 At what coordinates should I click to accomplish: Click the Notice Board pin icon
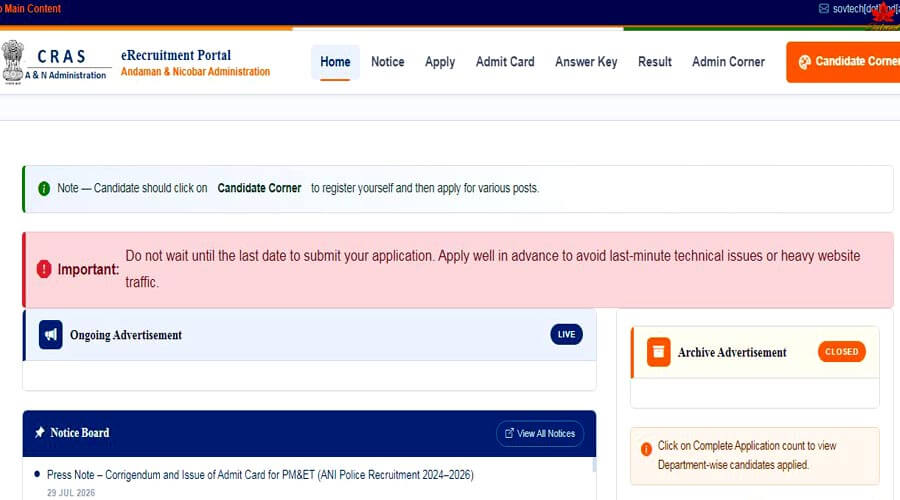40,433
